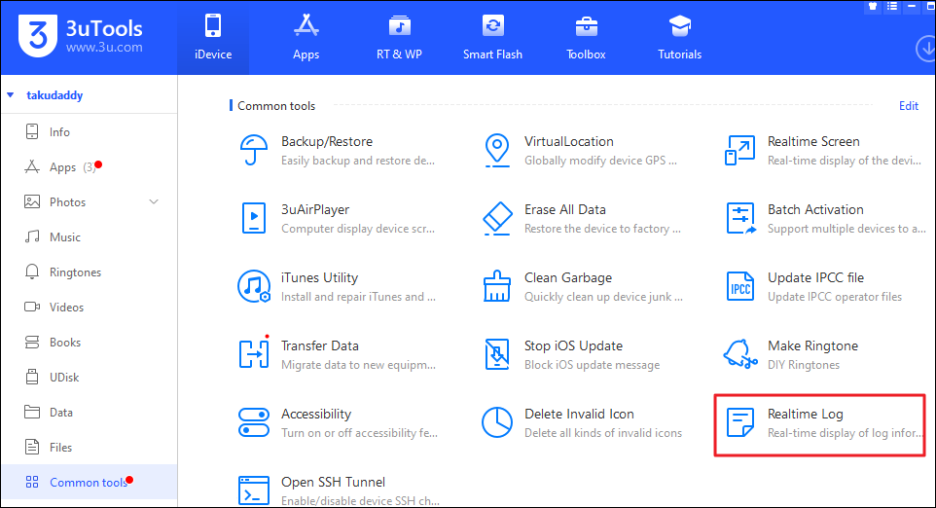Viewport: 936px width, 508px height.
Task: Click the Realtime Screen title text
Action: 813,141
